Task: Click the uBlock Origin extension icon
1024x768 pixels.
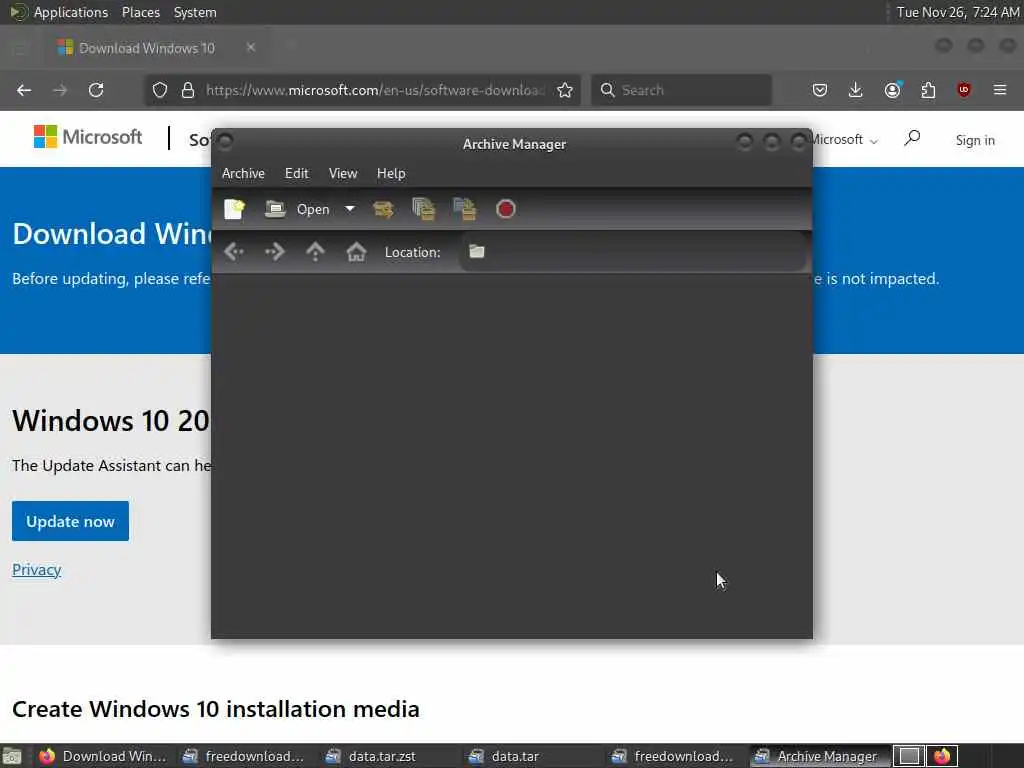Action: [x=964, y=90]
